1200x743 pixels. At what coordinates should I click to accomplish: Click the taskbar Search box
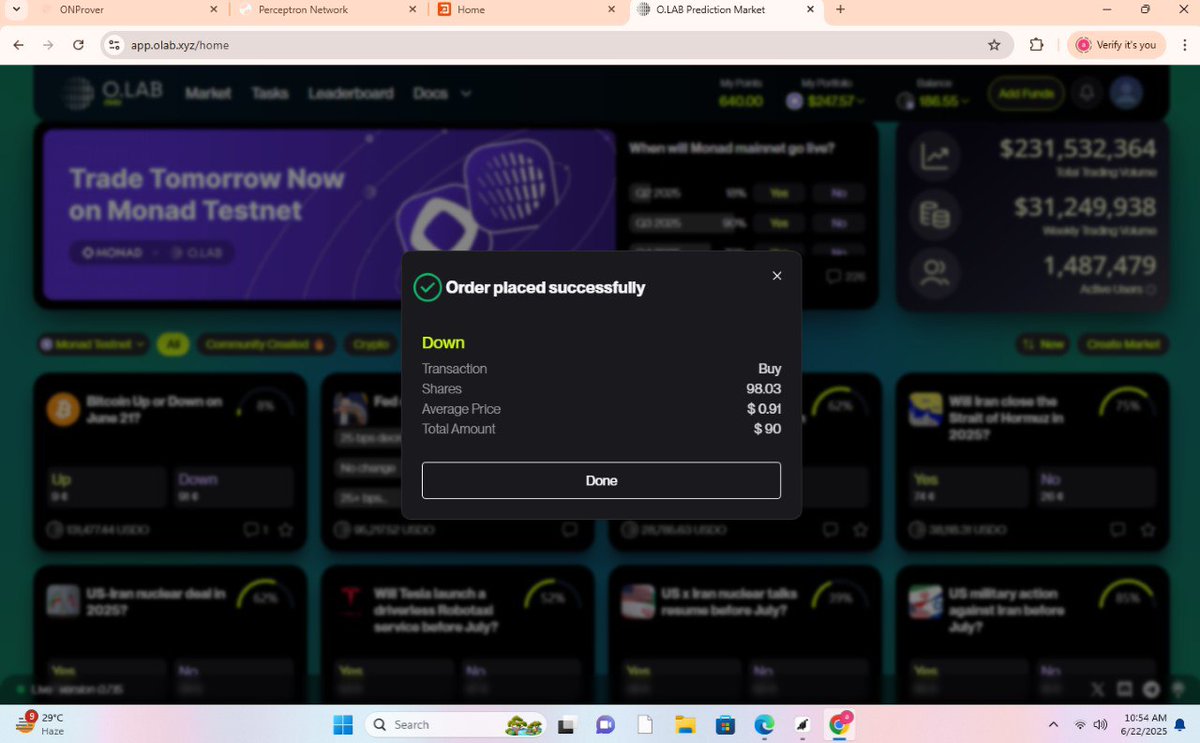[x=455, y=724]
